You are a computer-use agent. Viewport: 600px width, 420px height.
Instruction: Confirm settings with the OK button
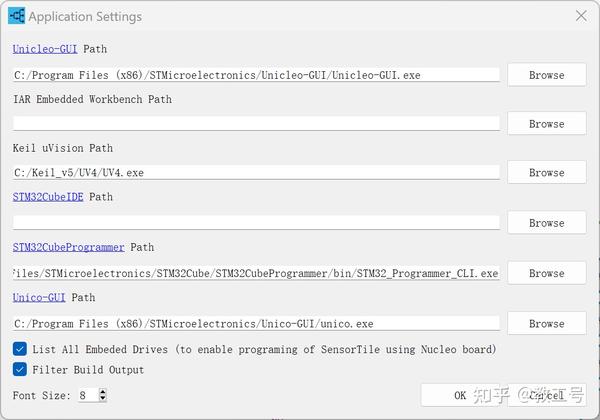point(460,395)
